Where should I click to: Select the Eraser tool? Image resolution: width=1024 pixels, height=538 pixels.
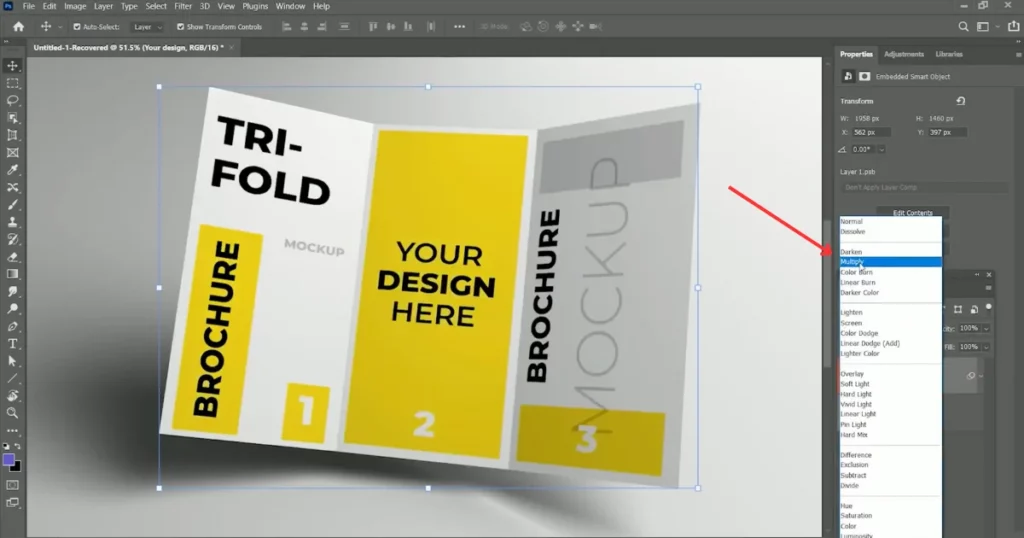coord(12,257)
